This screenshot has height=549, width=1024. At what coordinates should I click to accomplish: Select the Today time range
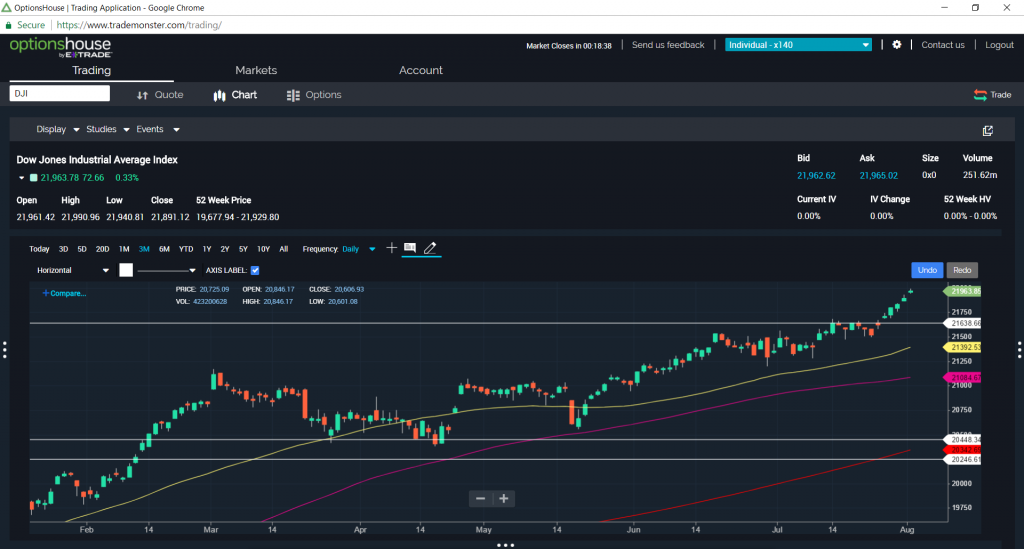[39, 249]
